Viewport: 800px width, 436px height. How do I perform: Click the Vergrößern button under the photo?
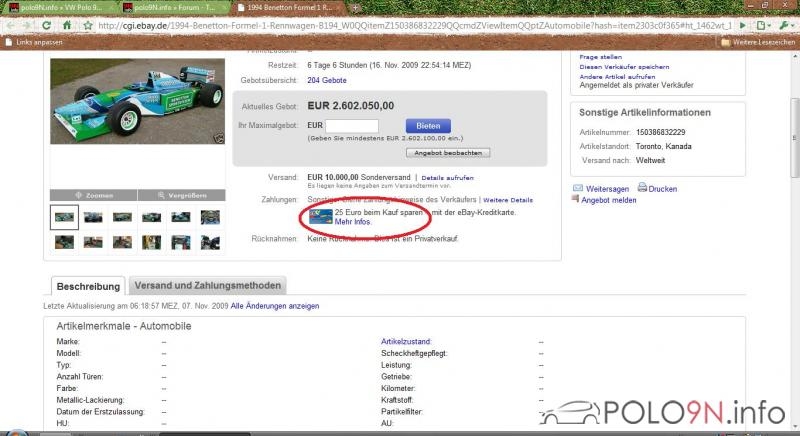click(182, 195)
